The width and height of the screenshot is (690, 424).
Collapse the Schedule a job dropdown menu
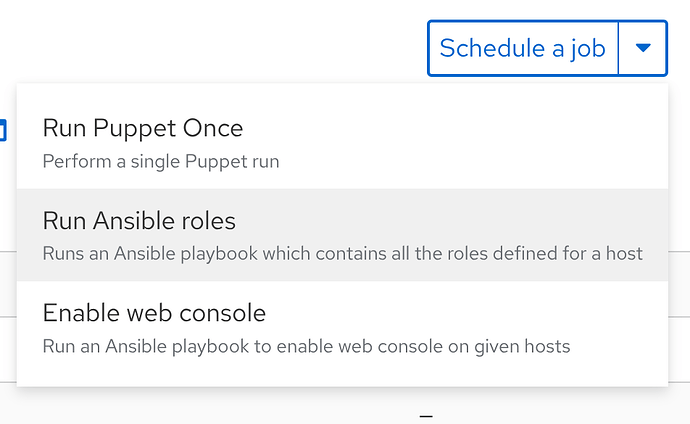tap(643, 48)
